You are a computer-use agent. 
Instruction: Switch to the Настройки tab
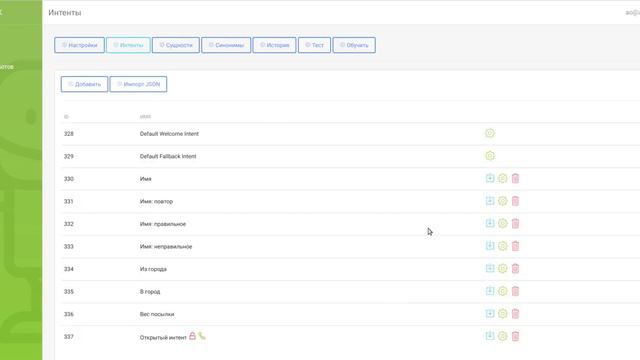tap(79, 45)
